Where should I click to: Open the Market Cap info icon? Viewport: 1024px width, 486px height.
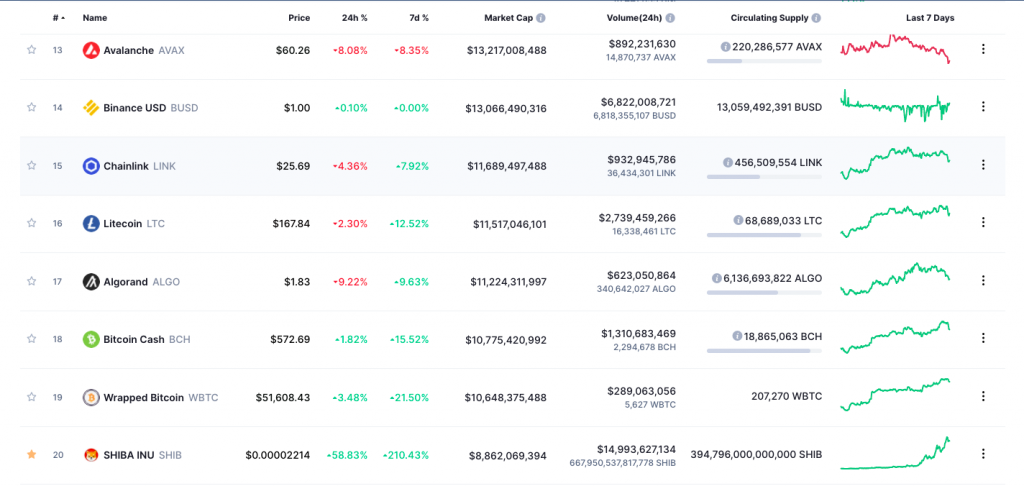(541, 18)
